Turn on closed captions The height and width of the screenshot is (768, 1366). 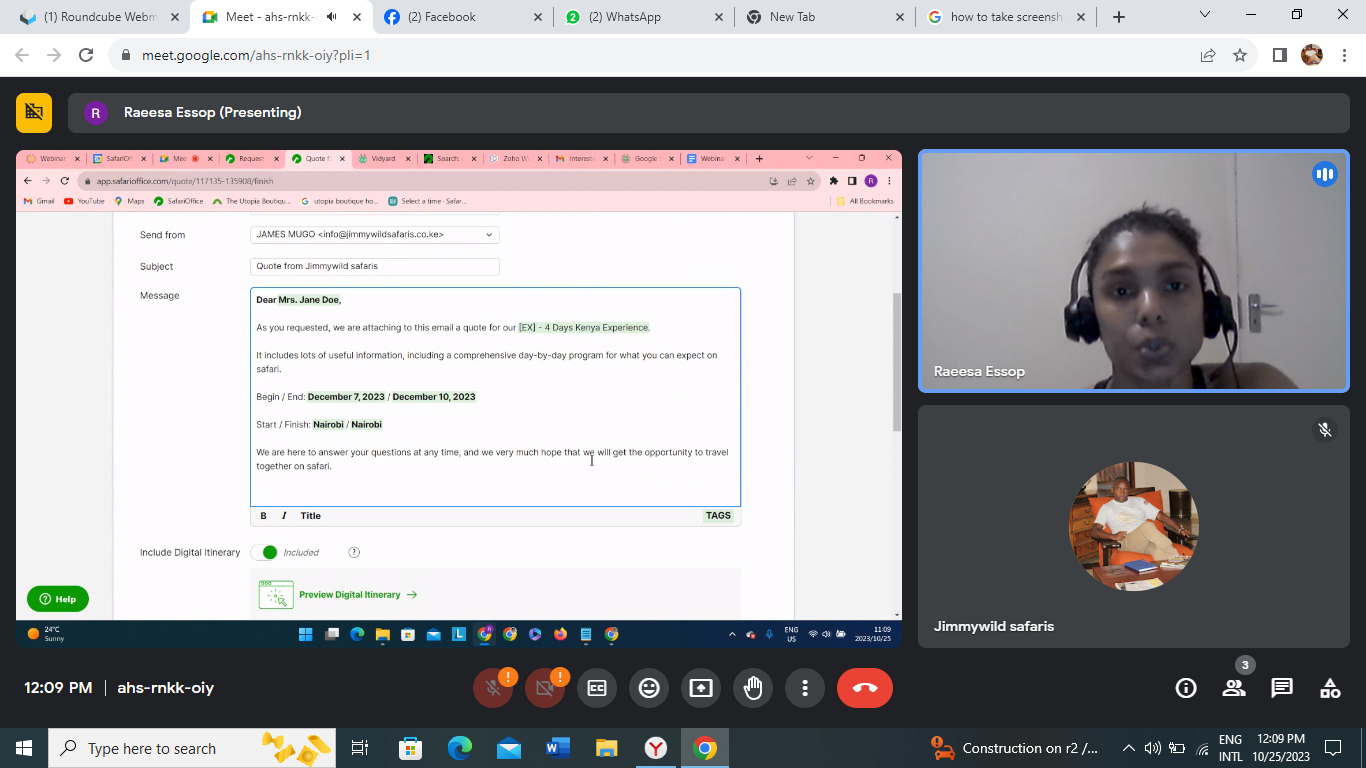[x=597, y=688]
